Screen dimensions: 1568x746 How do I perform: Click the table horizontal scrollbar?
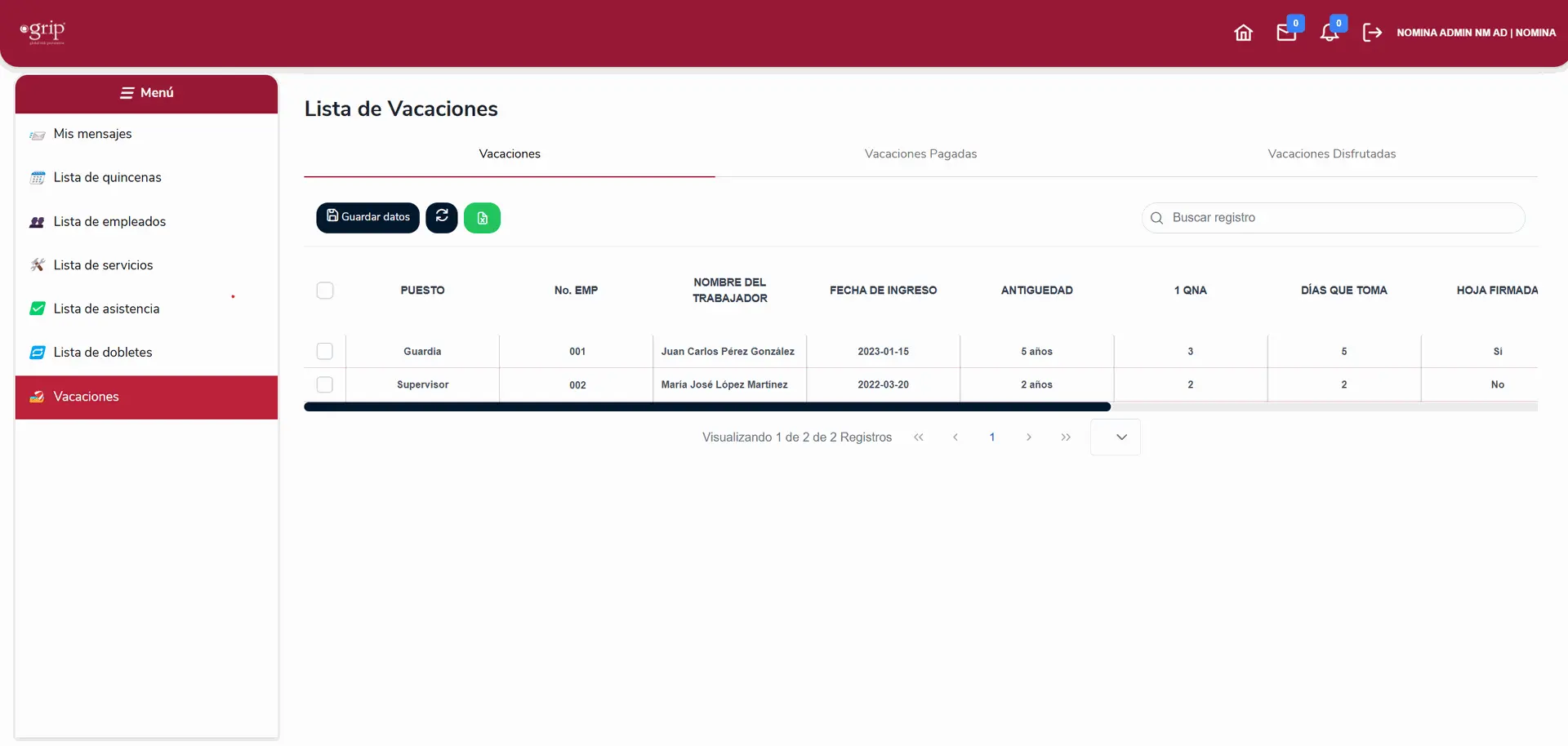(x=707, y=406)
